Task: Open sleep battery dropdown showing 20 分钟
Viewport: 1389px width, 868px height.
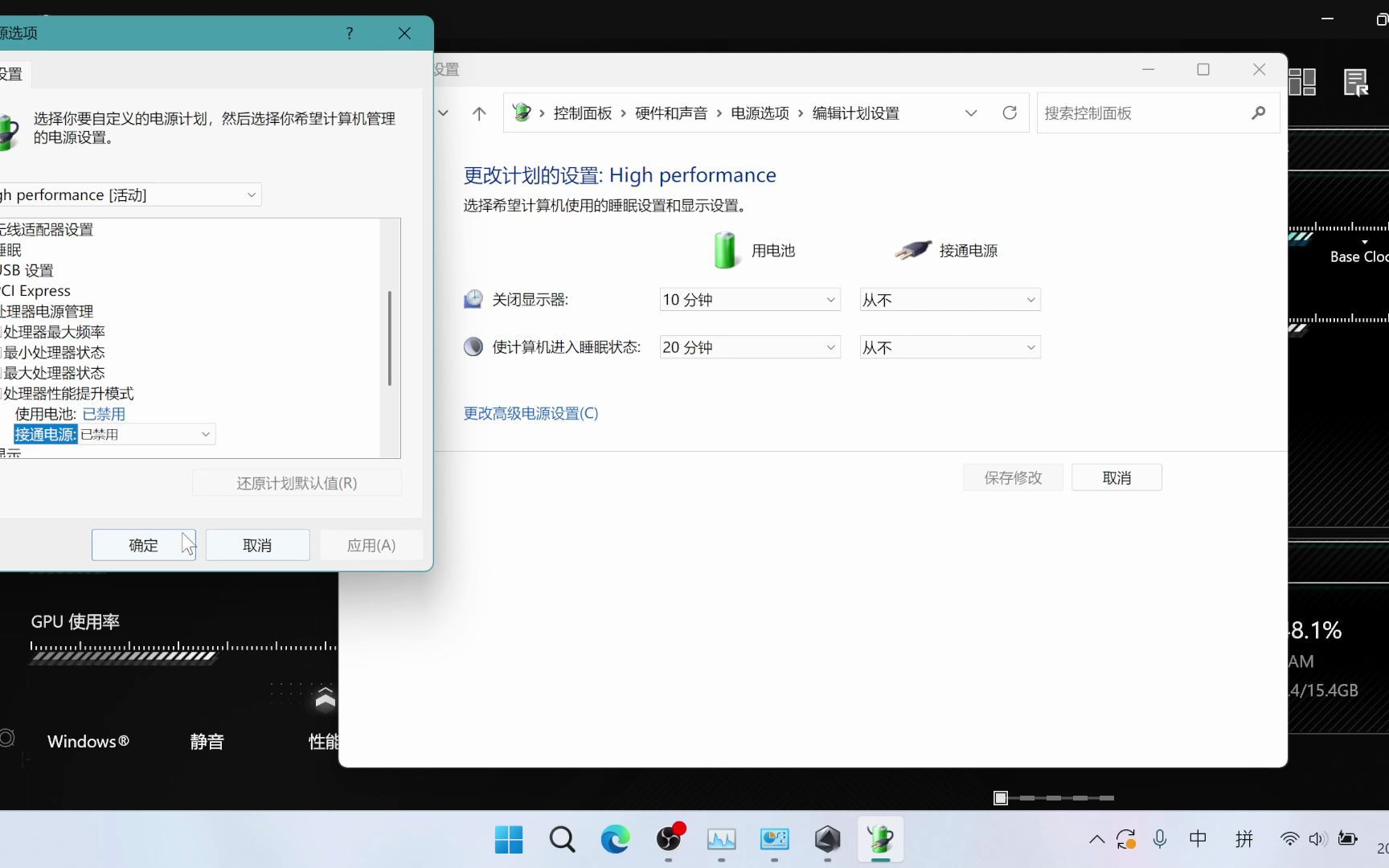Action: 750,347
